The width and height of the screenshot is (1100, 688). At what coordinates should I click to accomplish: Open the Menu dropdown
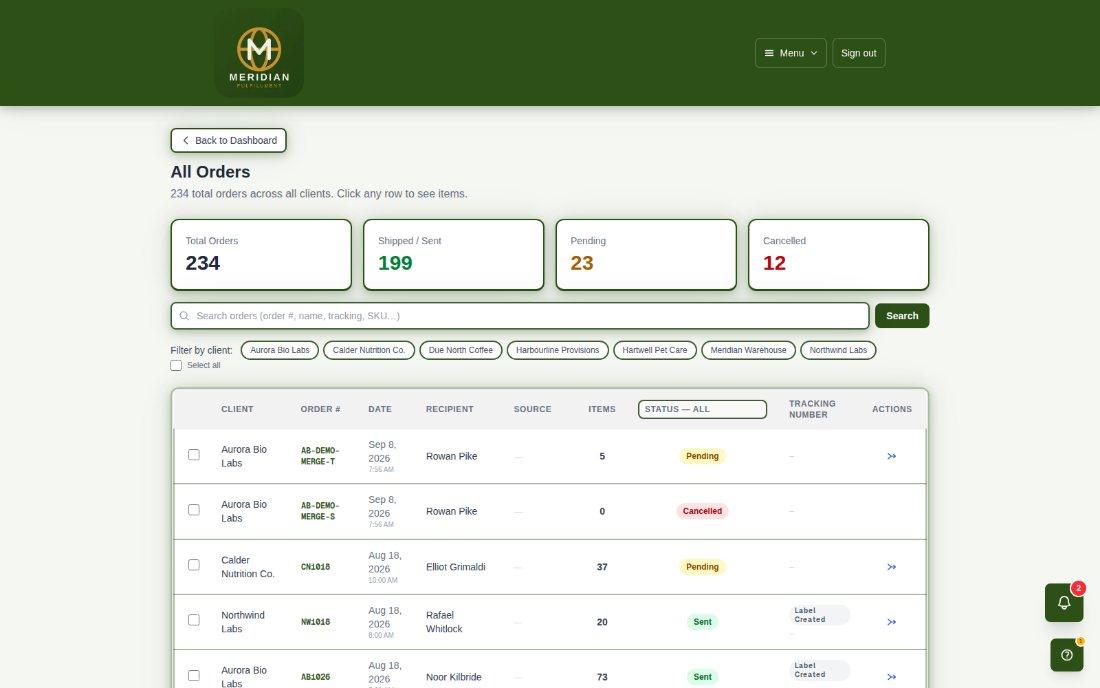[x=791, y=53]
